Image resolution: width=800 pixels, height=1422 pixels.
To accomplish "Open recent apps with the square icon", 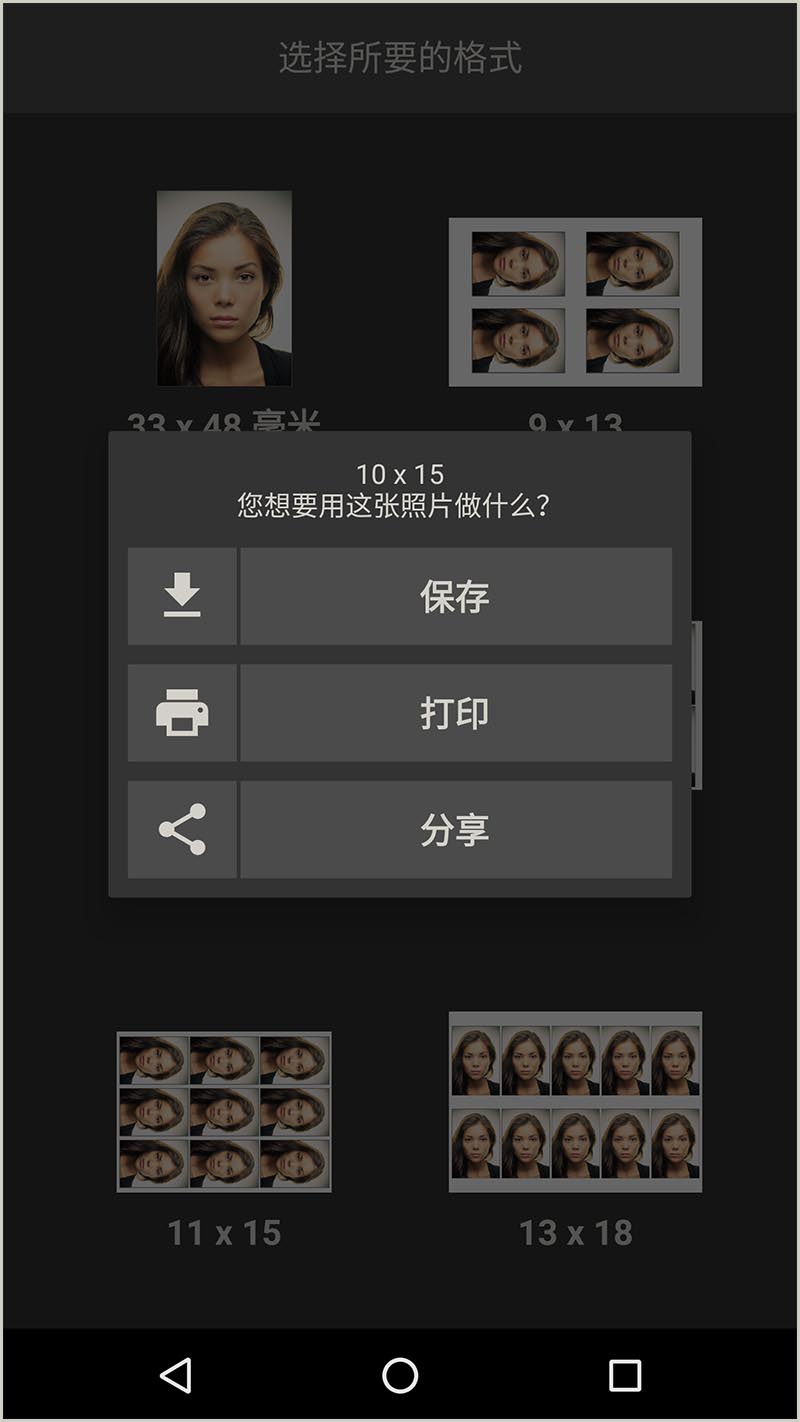I will (x=625, y=1376).
